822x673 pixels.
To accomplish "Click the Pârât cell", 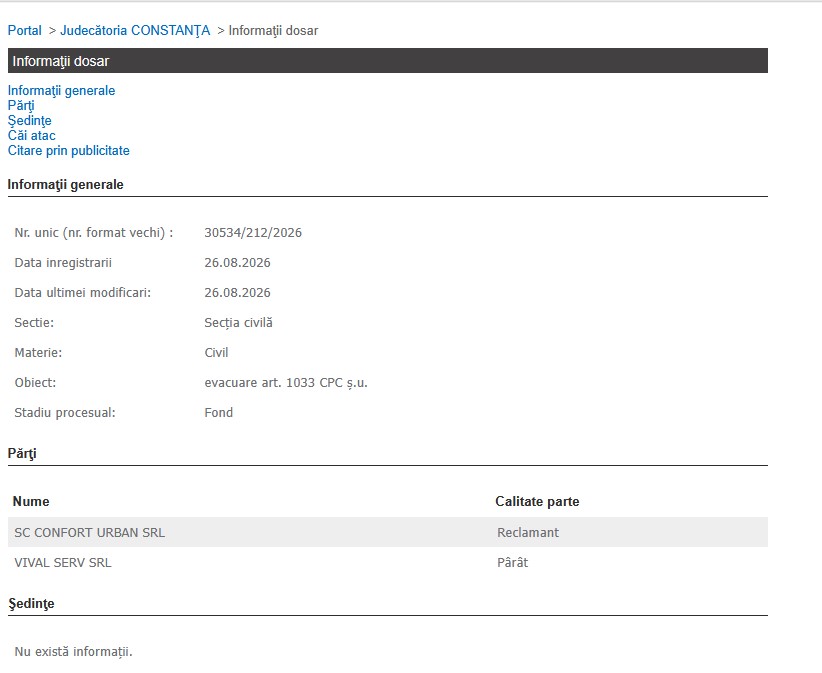I will click(513, 563).
